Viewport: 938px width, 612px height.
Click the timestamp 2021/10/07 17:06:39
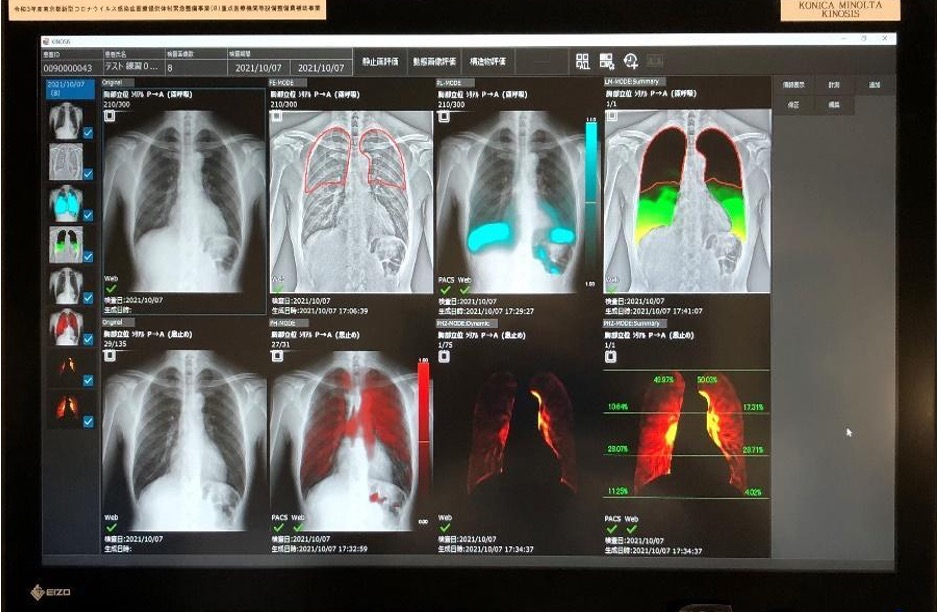(333, 311)
